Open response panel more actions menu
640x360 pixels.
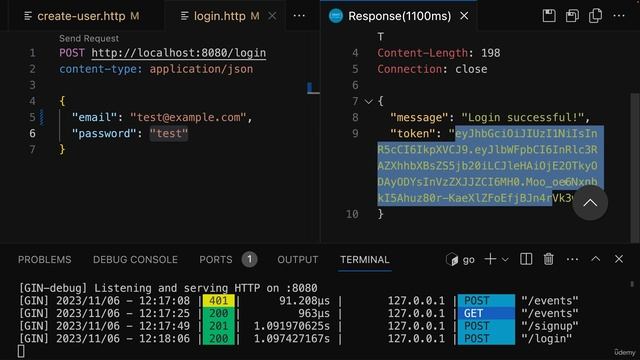coord(619,16)
